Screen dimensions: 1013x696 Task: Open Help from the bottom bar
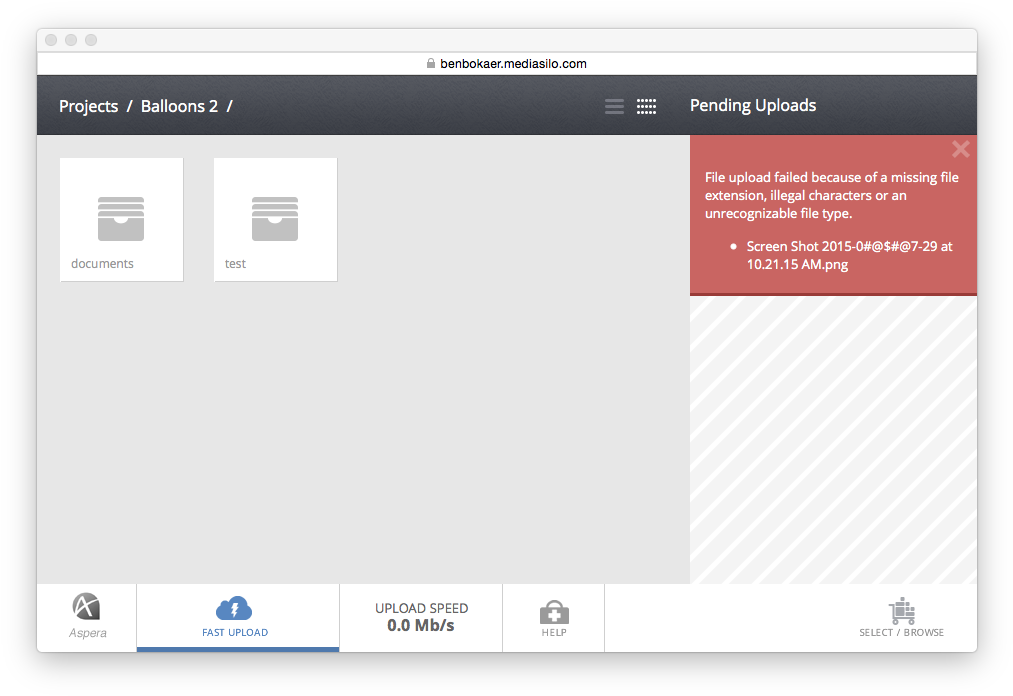pyautogui.click(x=554, y=618)
